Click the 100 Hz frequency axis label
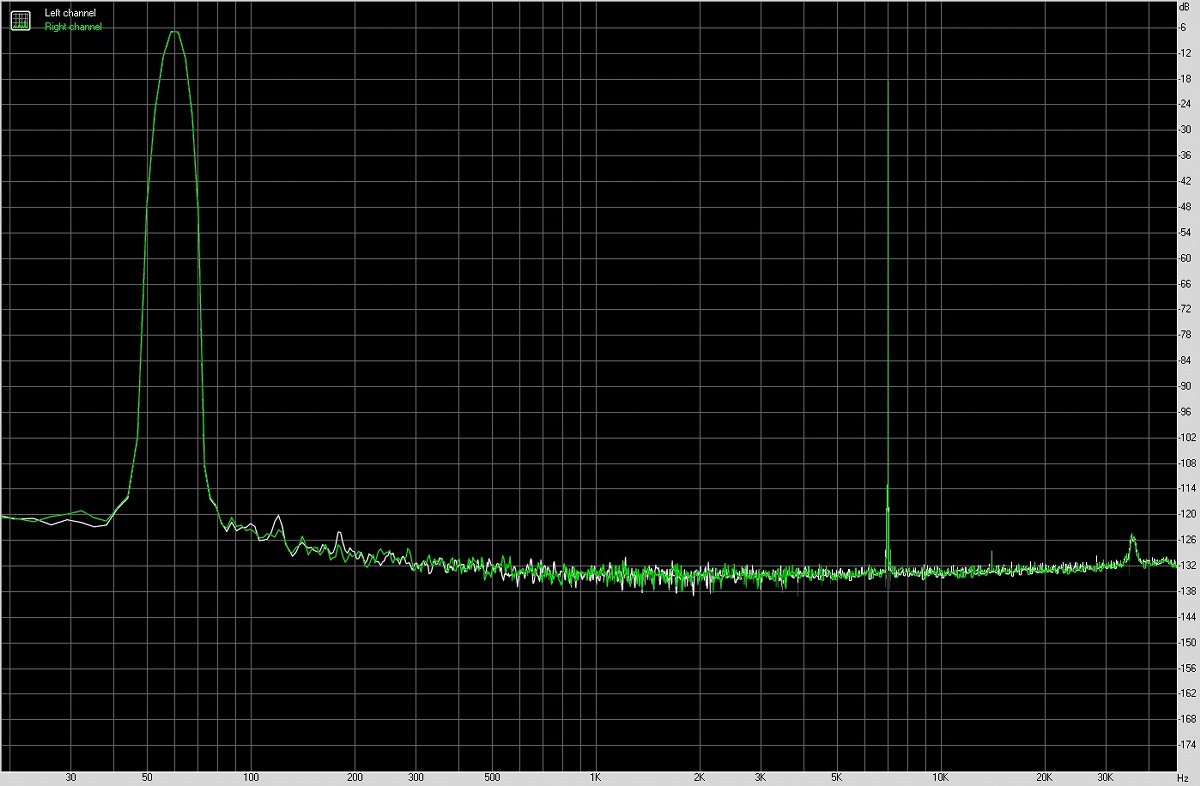 pos(251,777)
